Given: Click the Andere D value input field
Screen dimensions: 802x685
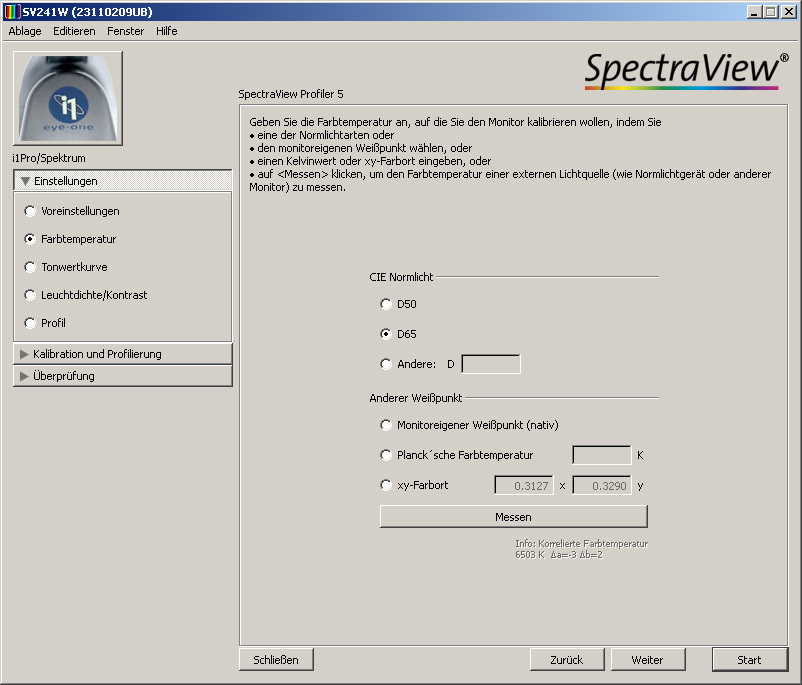Looking at the screenshot, I should pos(491,364).
